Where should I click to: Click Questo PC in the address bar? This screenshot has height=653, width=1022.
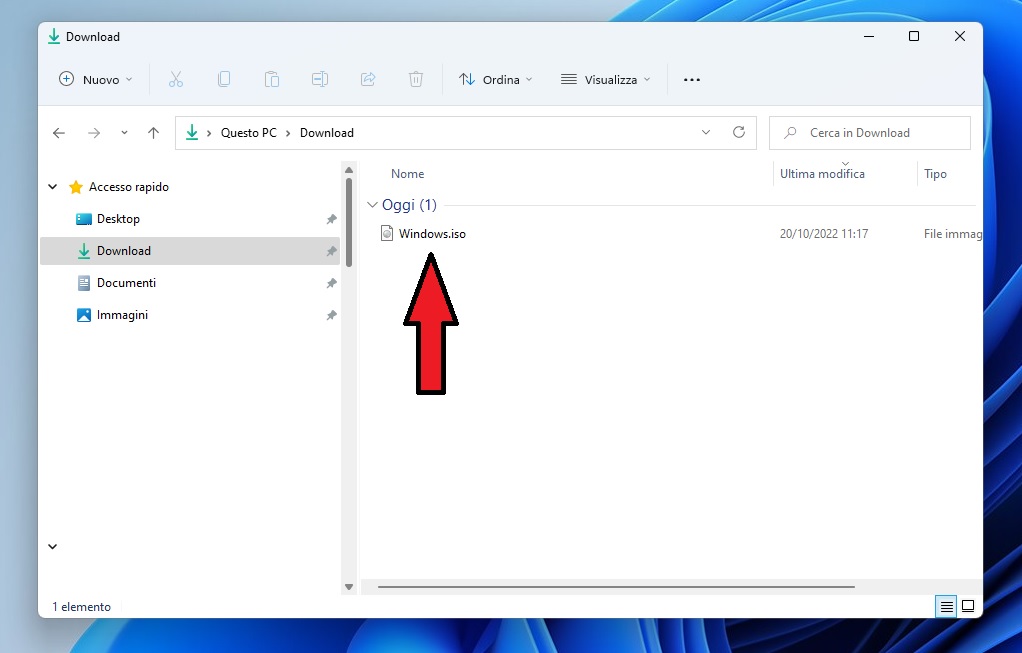tap(249, 133)
